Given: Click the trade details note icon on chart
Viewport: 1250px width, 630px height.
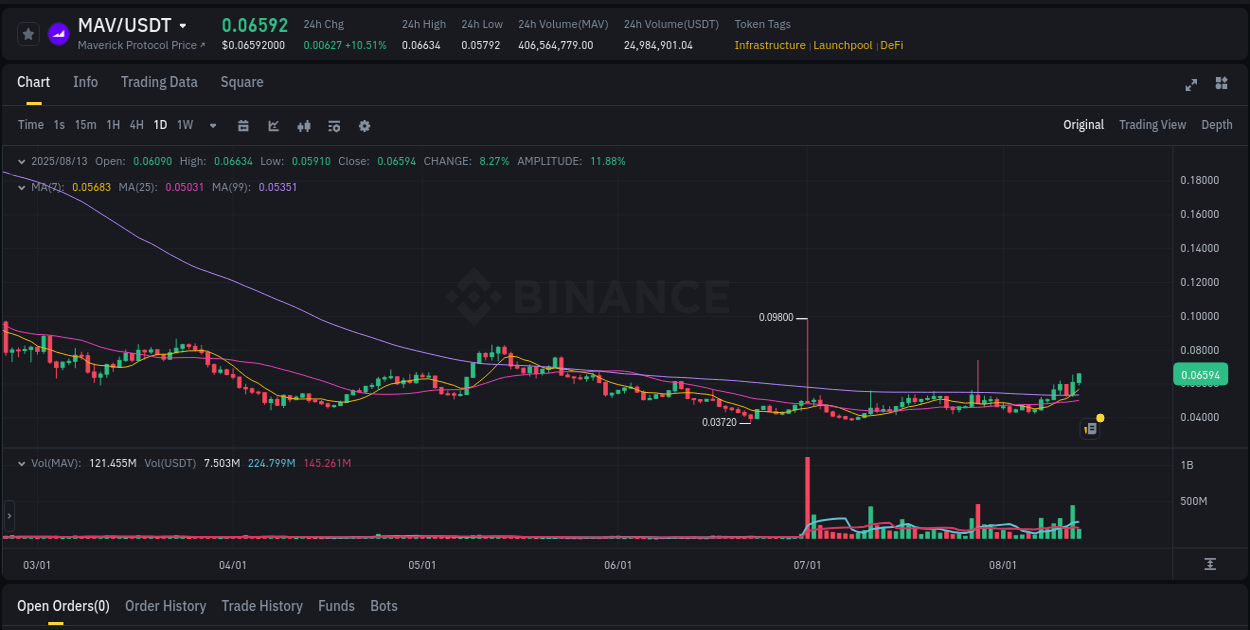Looking at the screenshot, I should pyautogui.click(x=1090, y=428).
